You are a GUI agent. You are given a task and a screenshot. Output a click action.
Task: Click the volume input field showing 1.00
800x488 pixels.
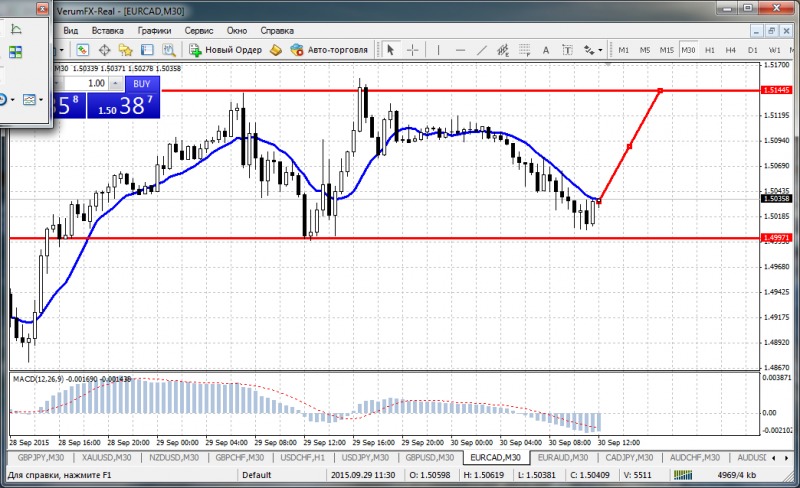[96, 83]
